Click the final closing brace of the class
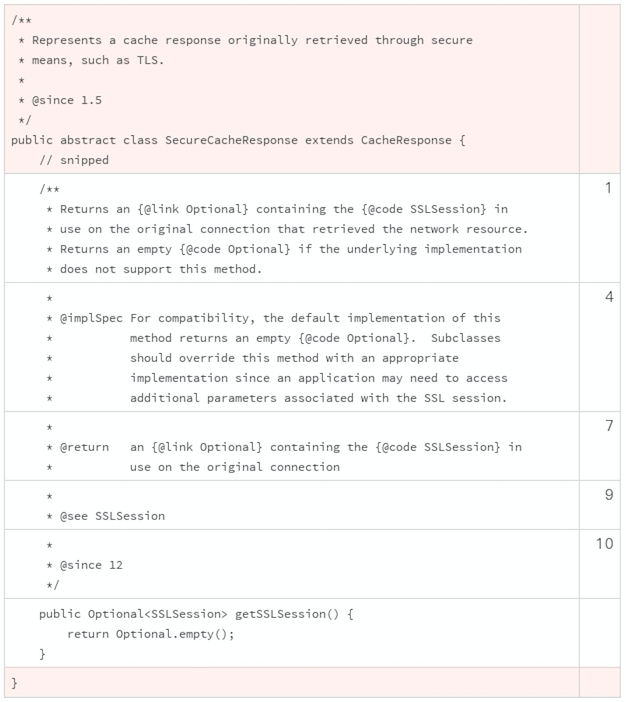 [15, 682]
